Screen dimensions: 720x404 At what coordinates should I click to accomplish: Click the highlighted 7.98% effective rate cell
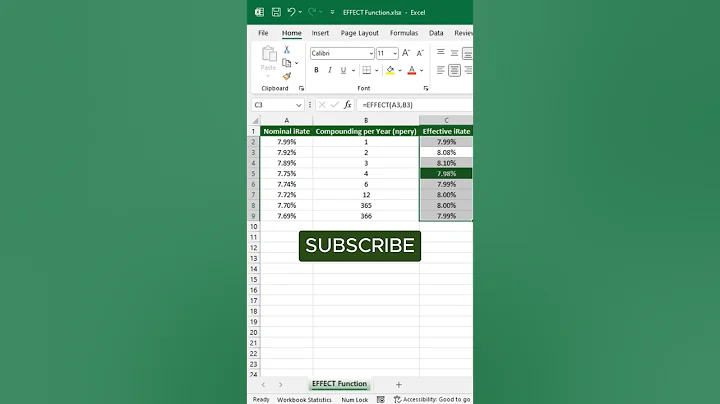click(x=446, y=174)
